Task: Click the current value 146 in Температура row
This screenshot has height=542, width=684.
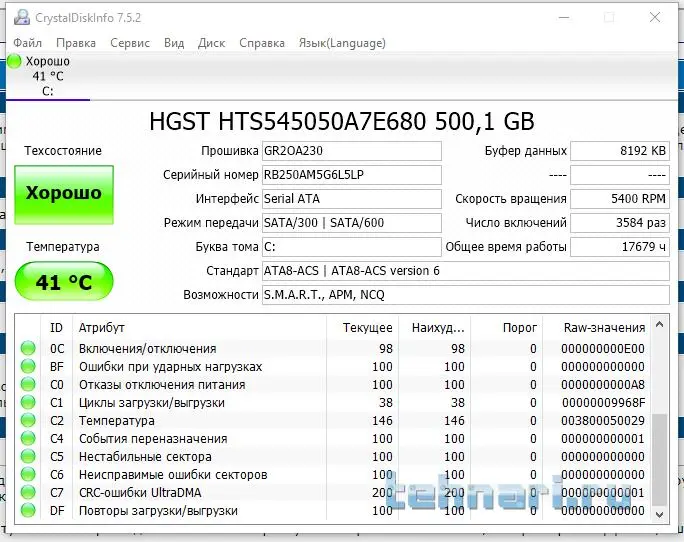Action: tap(382, 421)
